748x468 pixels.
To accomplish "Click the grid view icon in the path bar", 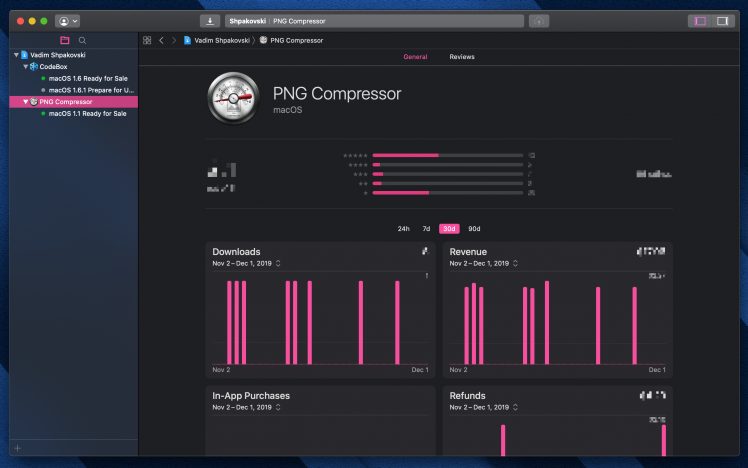I will point(147,40).
